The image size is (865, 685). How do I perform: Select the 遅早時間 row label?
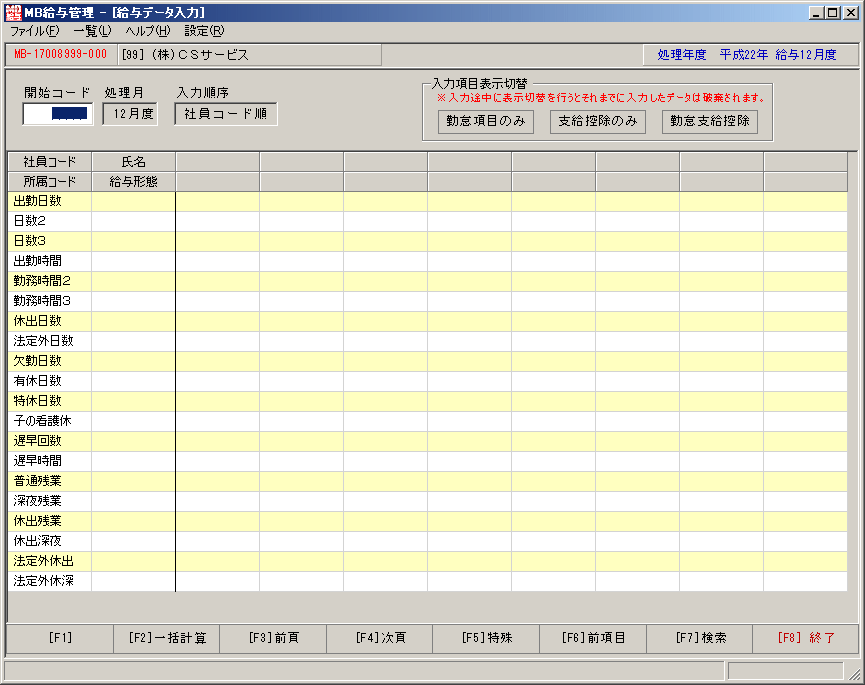pos(50,461)
